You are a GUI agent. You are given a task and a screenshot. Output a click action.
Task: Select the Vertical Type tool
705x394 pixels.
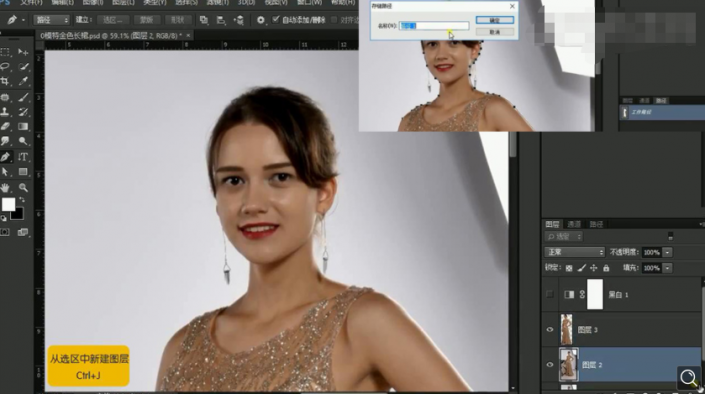23,157
